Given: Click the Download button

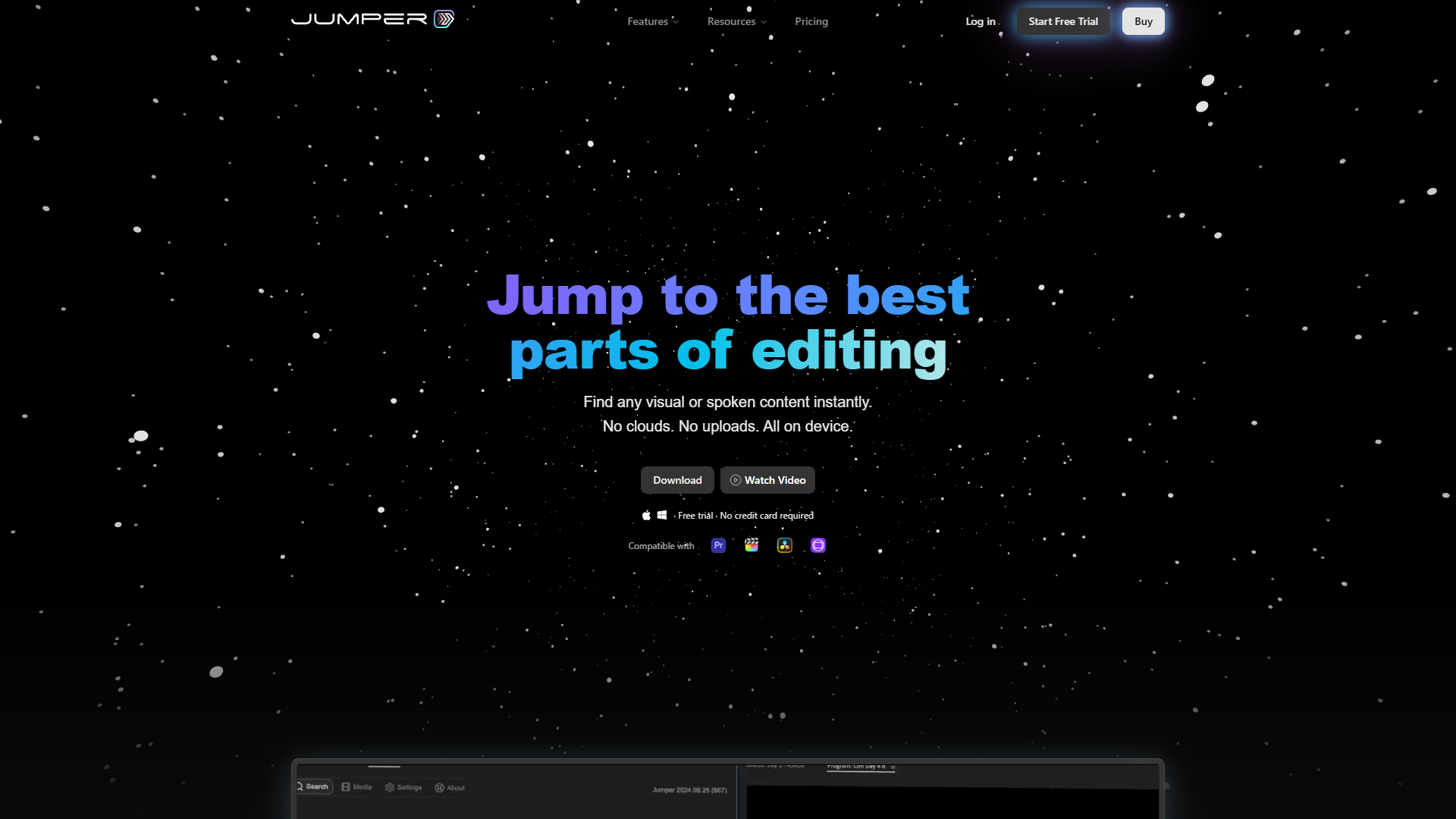Looking at the screenshot, I should coord(677,480).
